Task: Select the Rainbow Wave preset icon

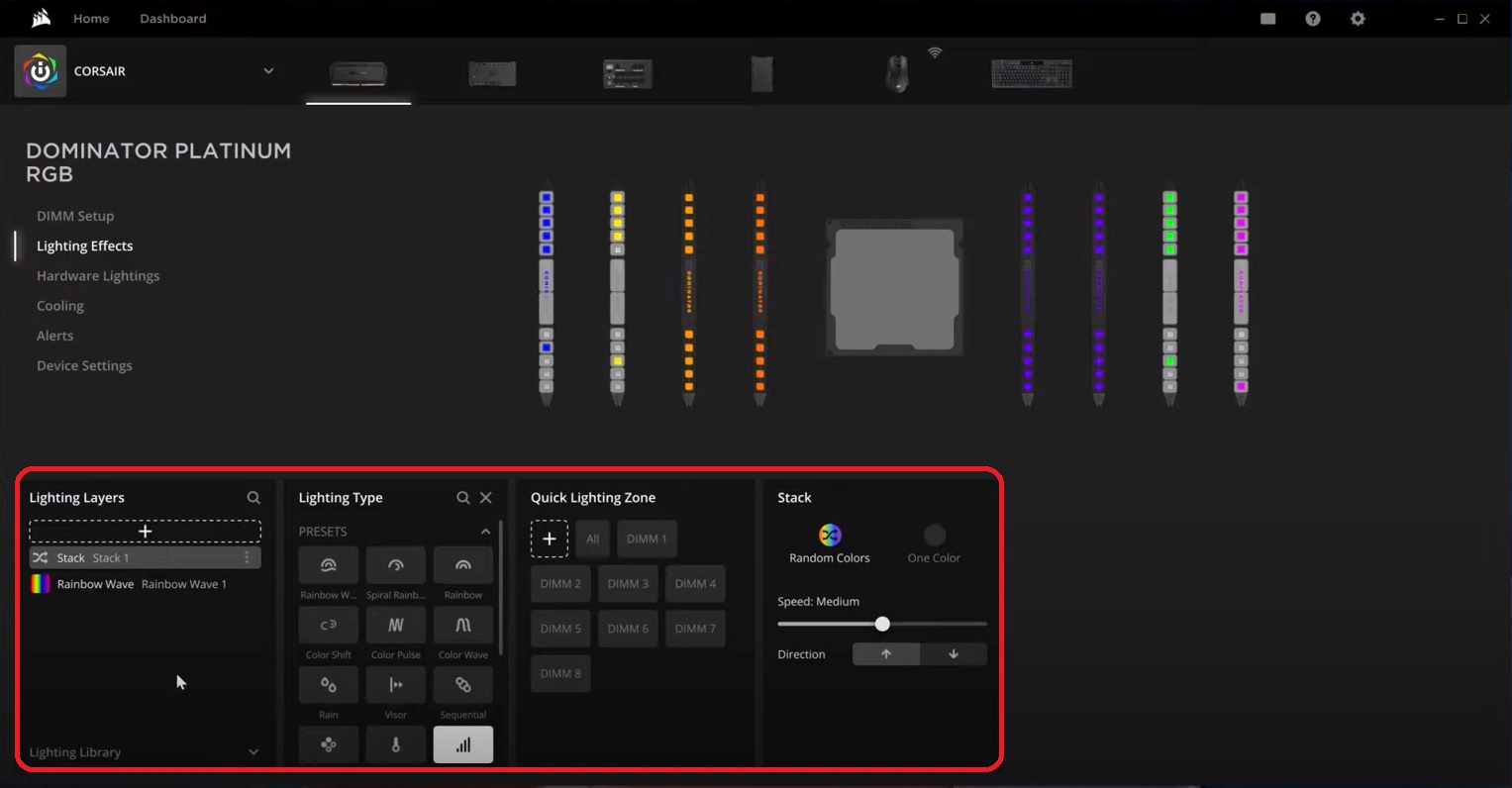Action: pyautogui.click(x=328, y=565)
